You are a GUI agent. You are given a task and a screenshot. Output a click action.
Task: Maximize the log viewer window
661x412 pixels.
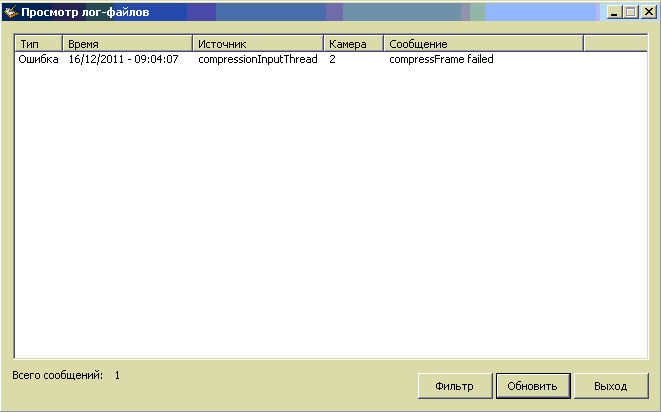point(630,12)
